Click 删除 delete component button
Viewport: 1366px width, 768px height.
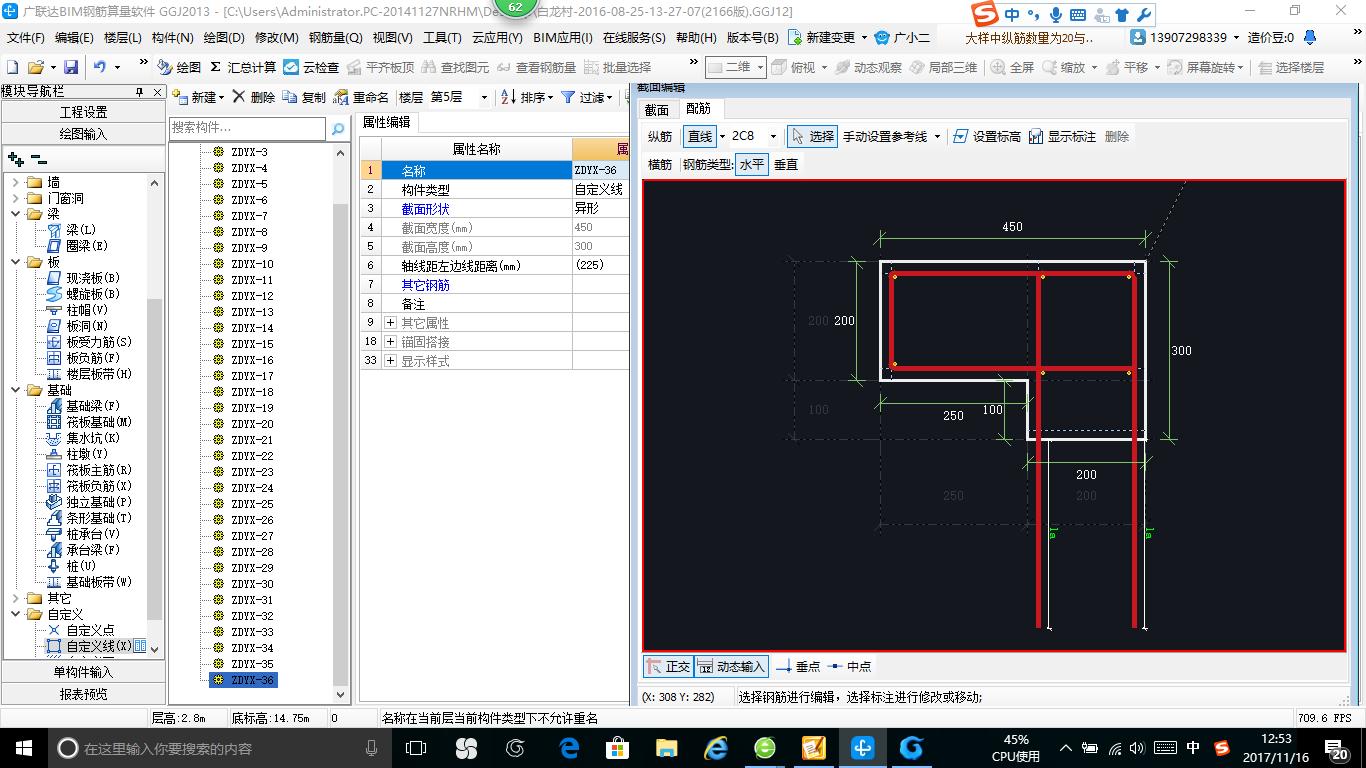tap(254, 97)
